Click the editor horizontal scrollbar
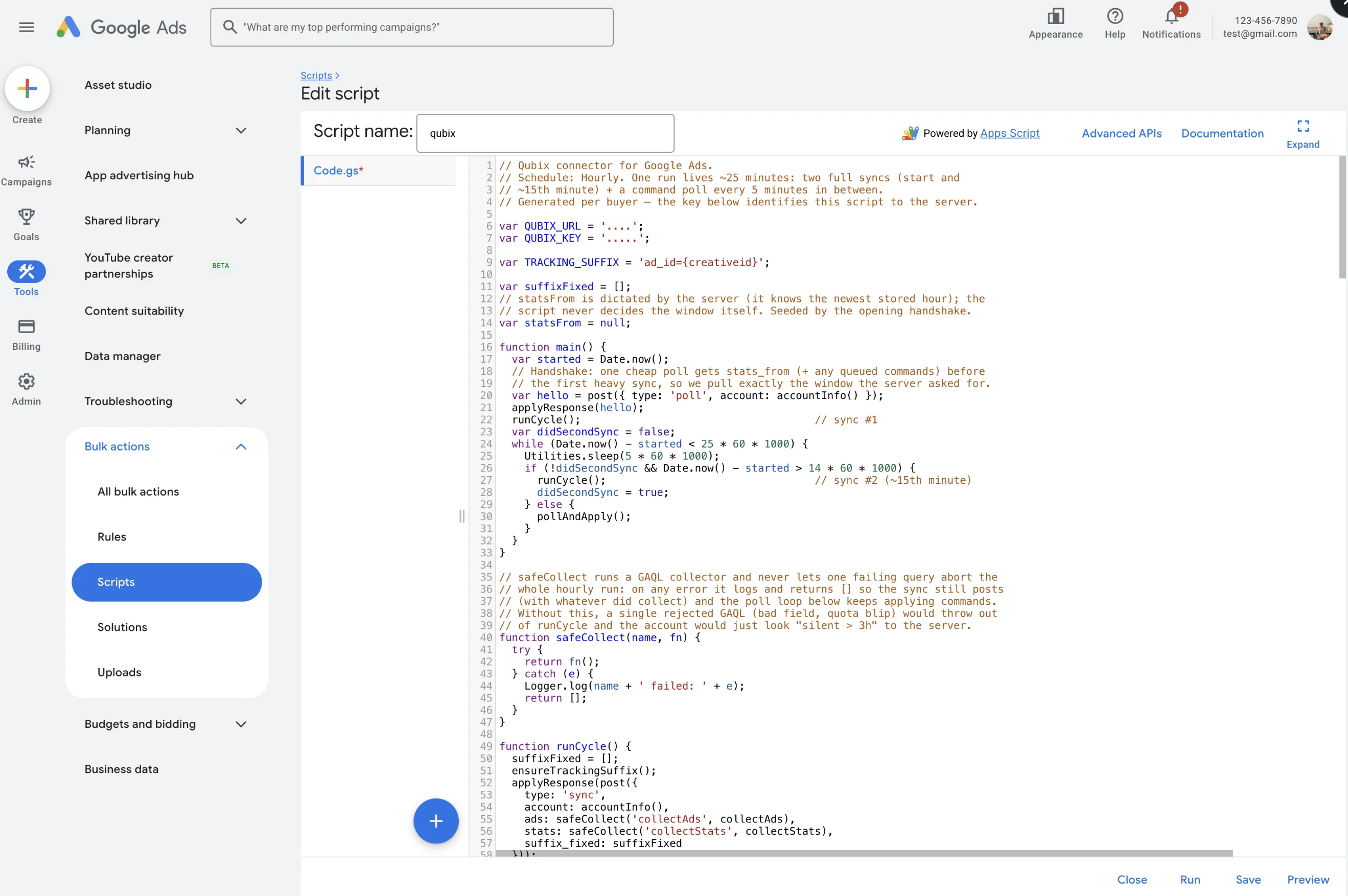 point(864,853)
